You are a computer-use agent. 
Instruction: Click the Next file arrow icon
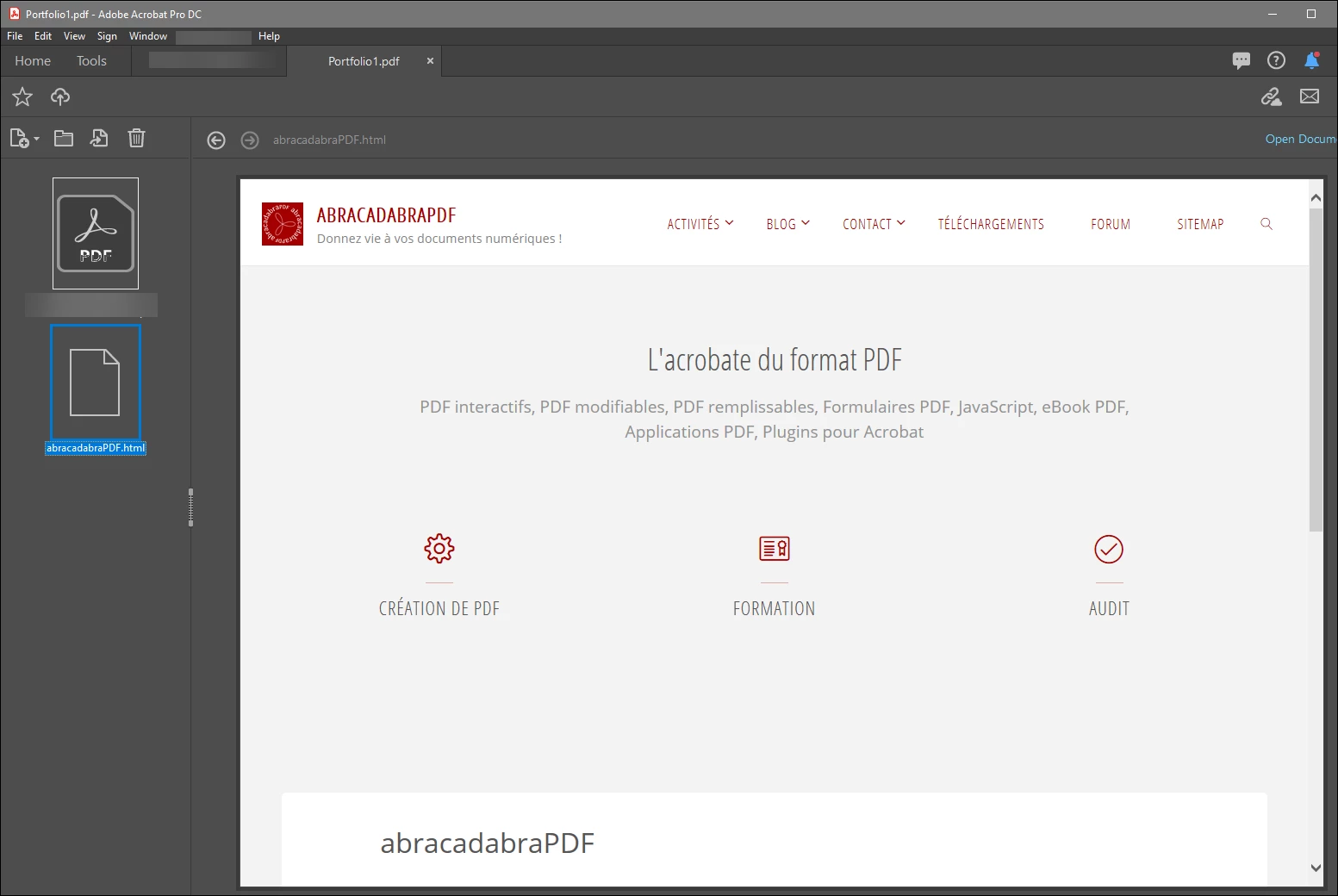click(250, 140)
